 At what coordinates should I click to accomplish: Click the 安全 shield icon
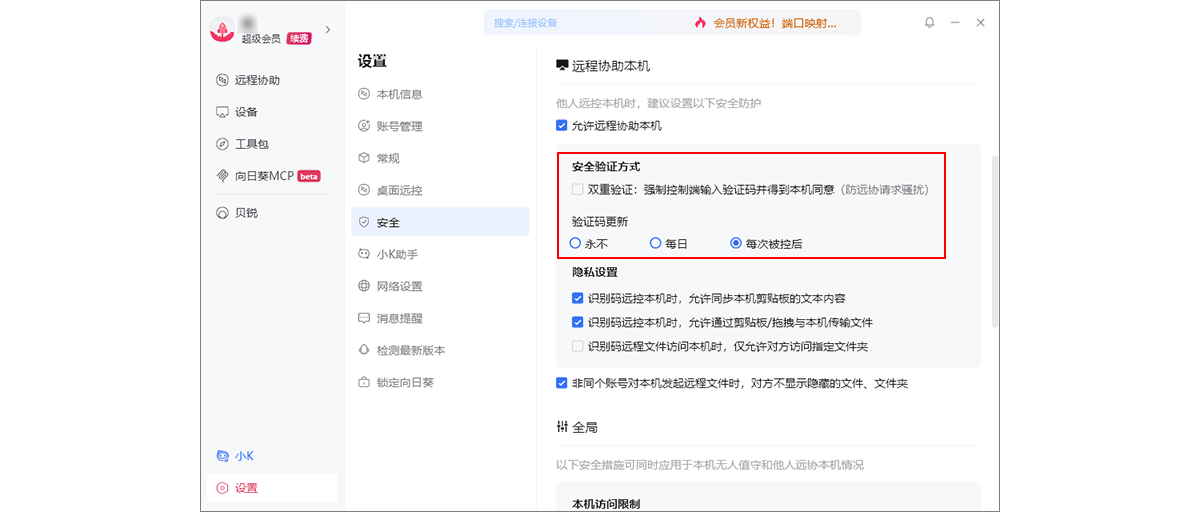click(364, 222)
